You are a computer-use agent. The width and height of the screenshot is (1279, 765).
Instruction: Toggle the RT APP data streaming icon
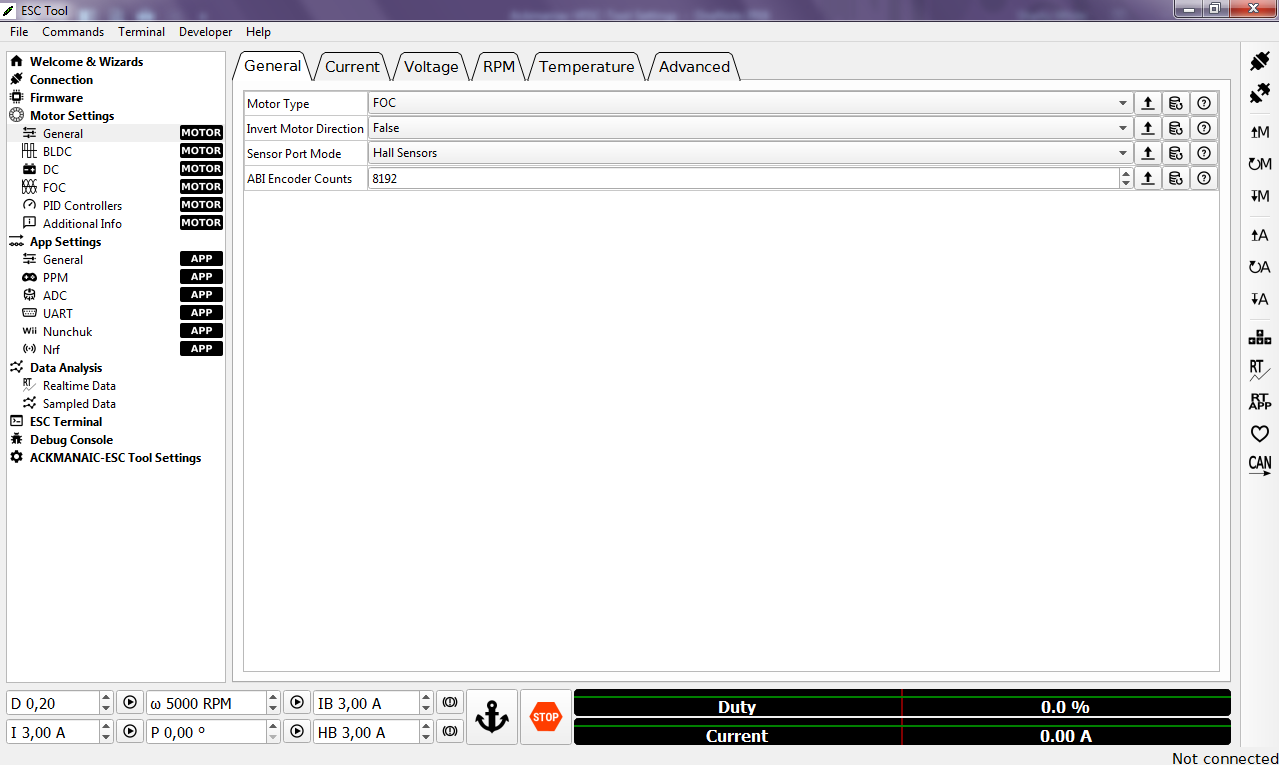1259,401
